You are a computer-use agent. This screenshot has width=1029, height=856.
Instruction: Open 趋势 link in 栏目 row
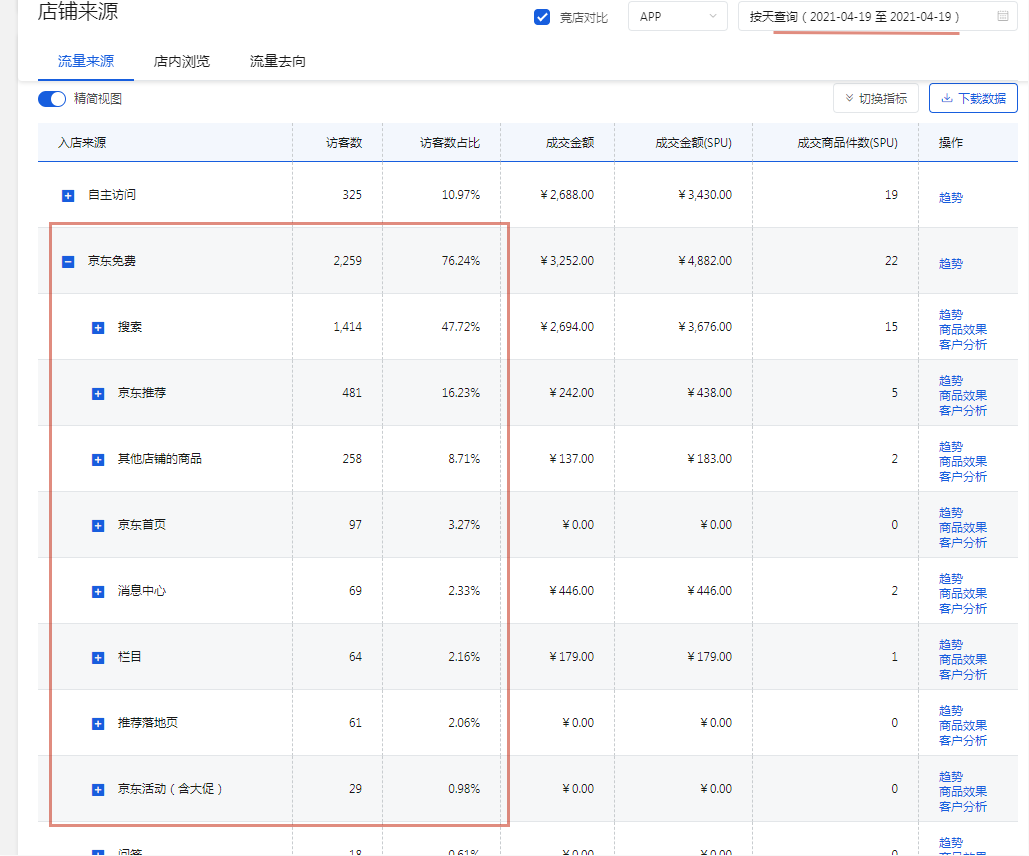951,645
